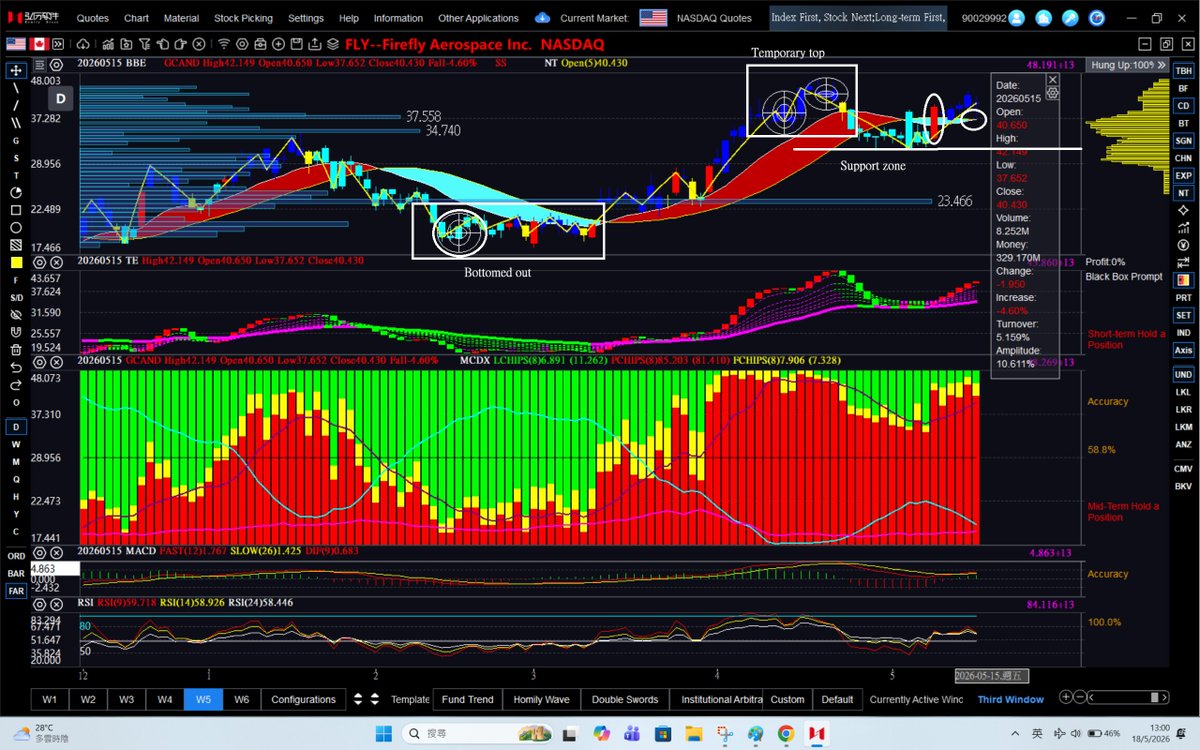Open Google Chrome from the taskbar

[786, 734]
